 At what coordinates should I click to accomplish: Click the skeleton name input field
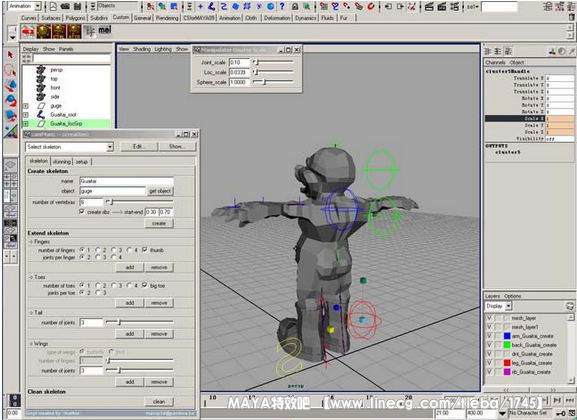tap(126, 181)
